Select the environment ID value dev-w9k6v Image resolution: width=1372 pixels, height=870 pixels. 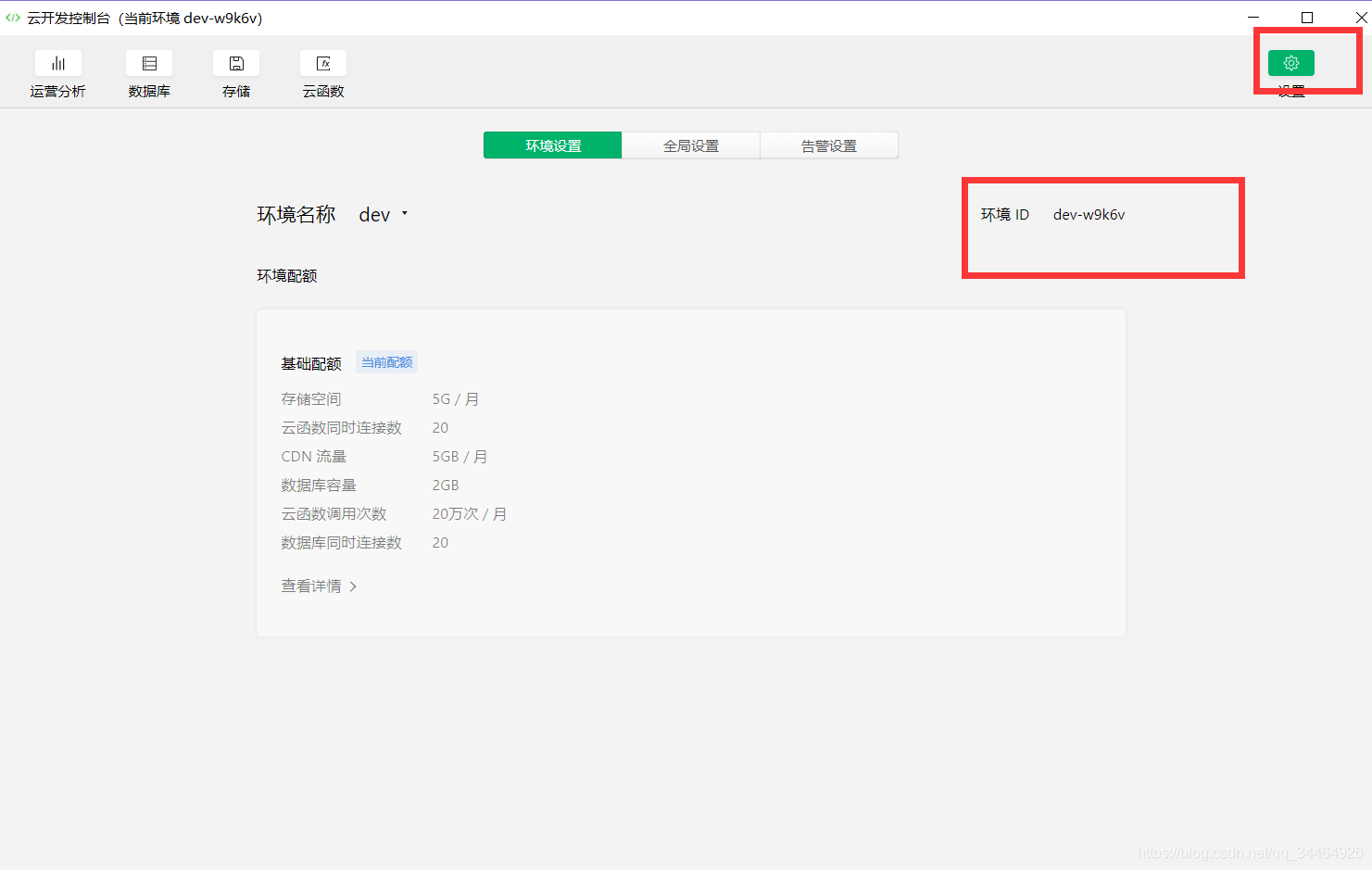1089,214
